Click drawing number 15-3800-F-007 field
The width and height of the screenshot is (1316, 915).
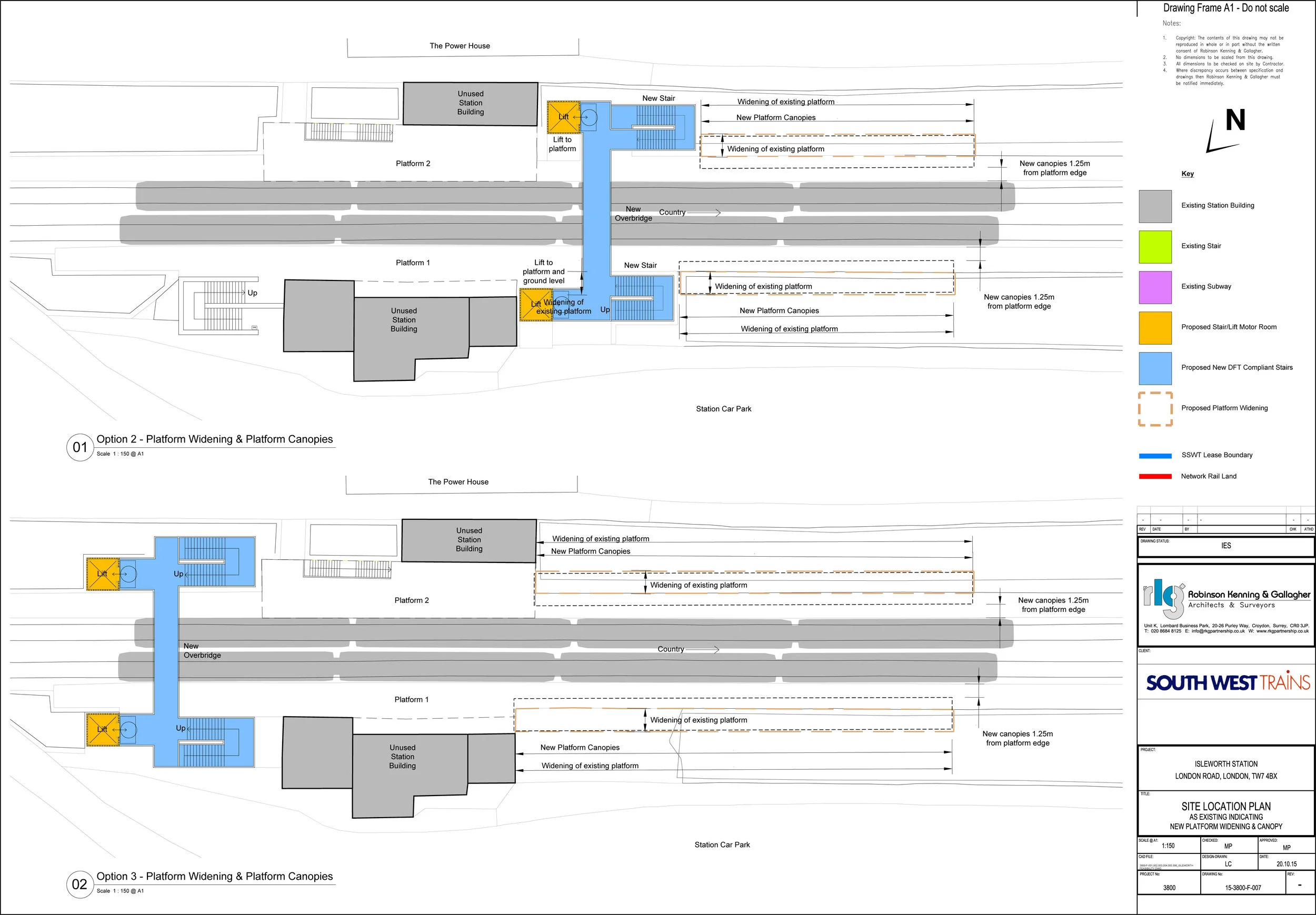[x=1243, y=888]
